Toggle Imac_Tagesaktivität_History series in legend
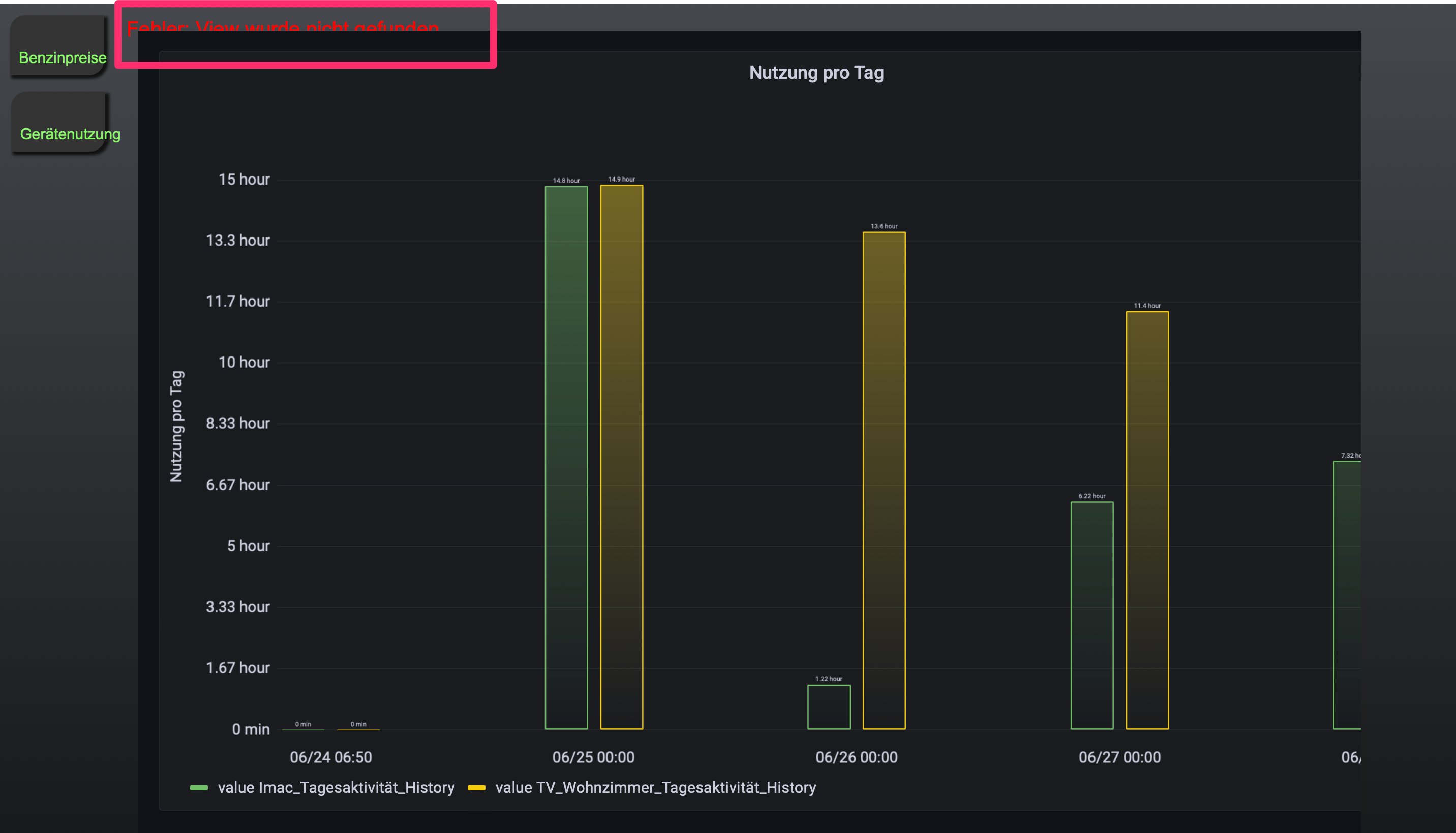 [x=336, y=787]
